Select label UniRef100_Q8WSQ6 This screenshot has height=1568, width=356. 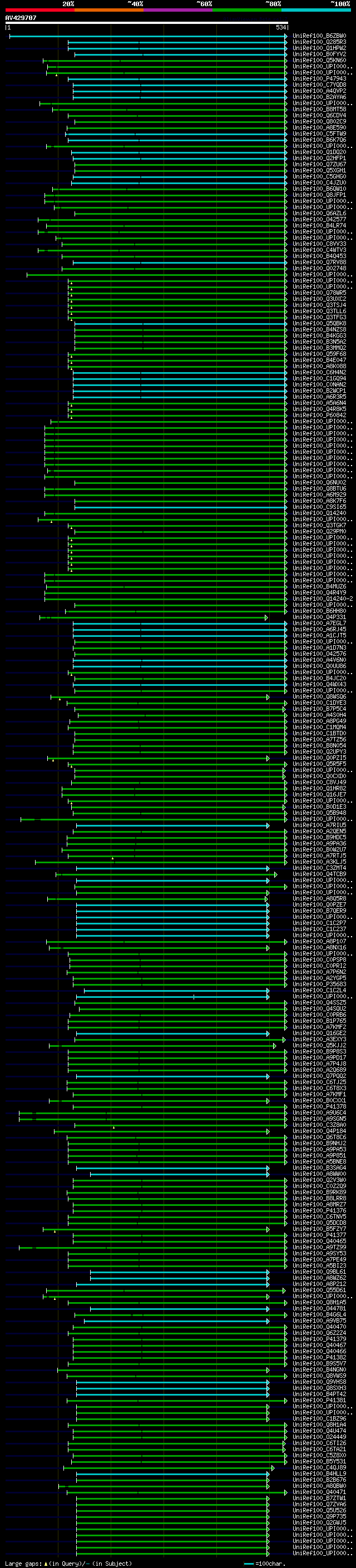click(x=319, y=697)
